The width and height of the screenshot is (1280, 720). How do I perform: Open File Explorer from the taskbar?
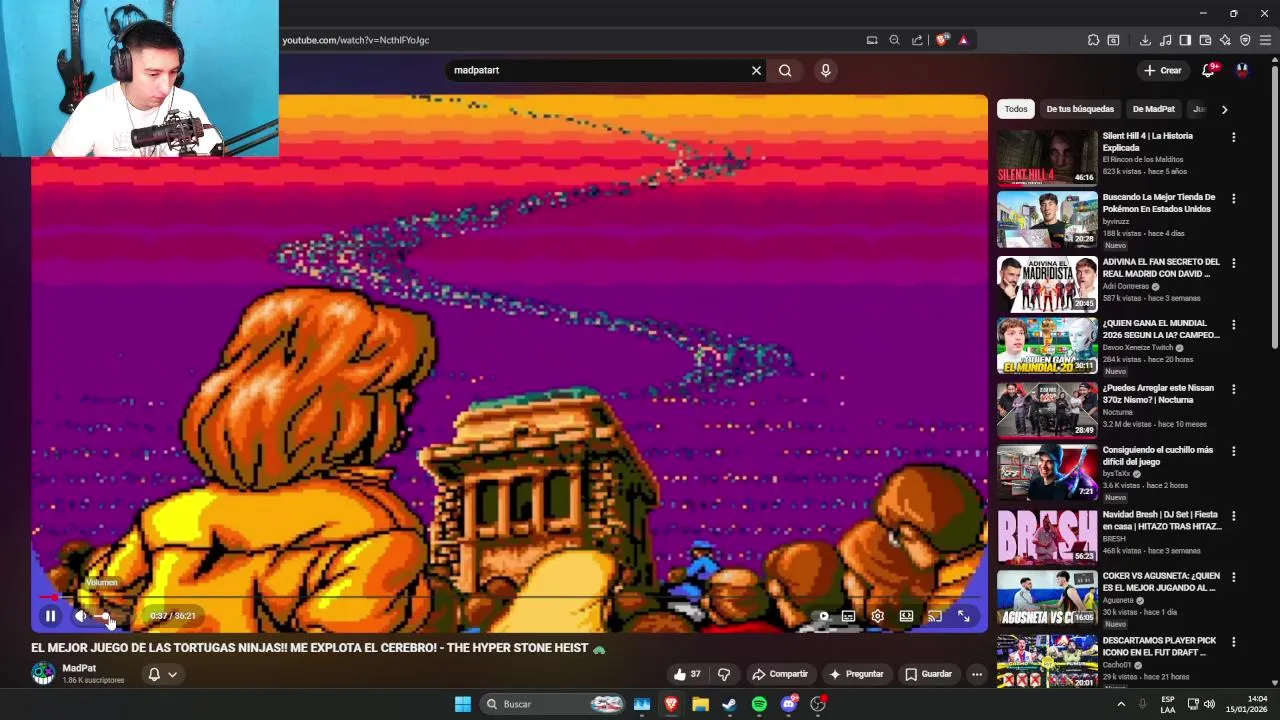coord(700,704)
